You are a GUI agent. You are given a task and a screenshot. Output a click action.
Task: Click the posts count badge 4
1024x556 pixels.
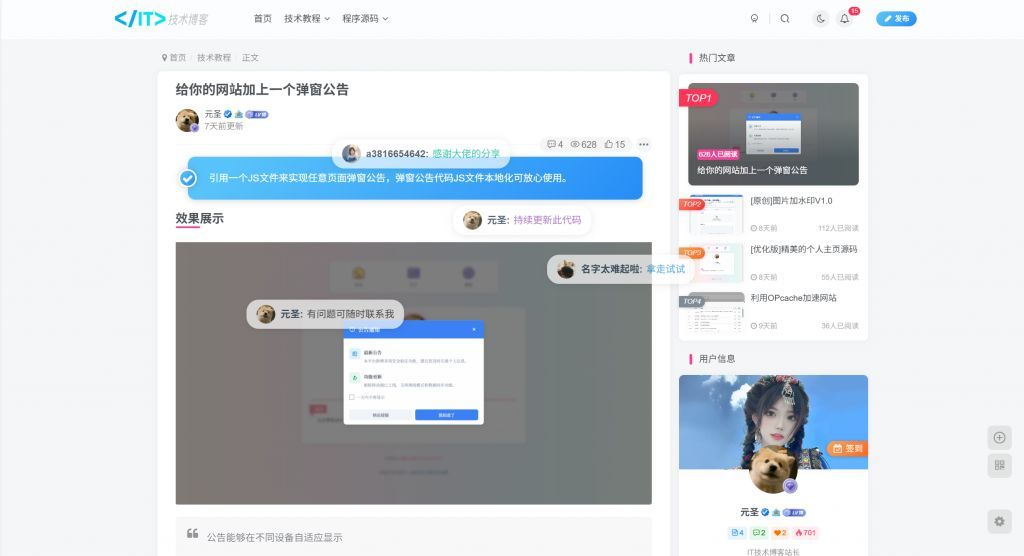pos(737,532)
